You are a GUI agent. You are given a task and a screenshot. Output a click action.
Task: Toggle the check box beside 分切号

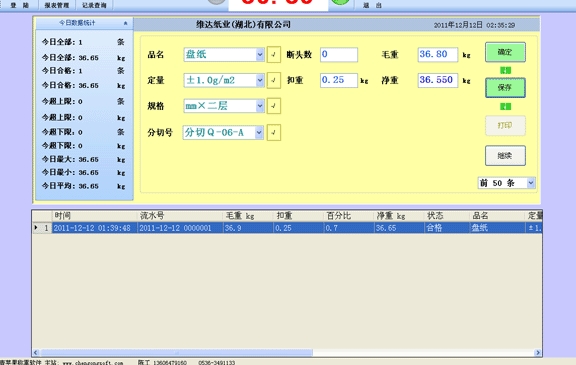tap(274, 132)
